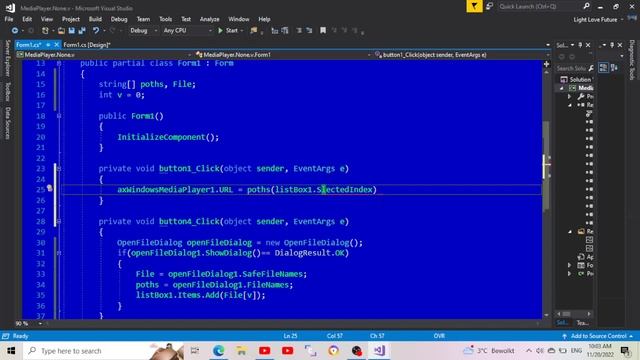The height and width of the screenshot is (360, 640).
Task: Open the Server Explorer side tab
Action: (7, 58)
